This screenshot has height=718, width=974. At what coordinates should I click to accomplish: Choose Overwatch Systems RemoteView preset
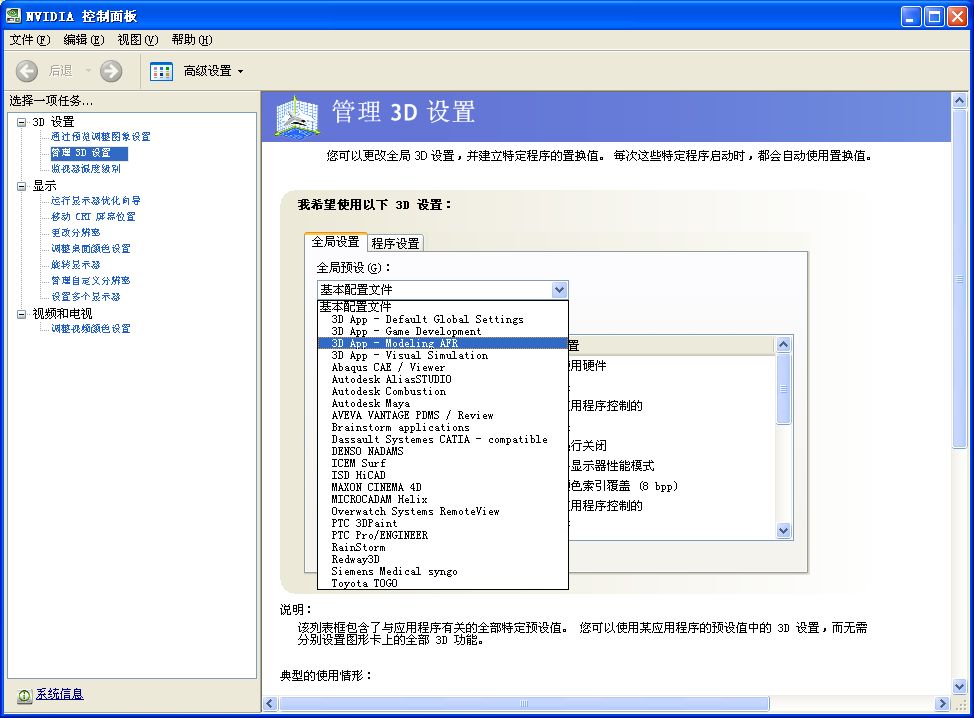(x=443, y=511)
